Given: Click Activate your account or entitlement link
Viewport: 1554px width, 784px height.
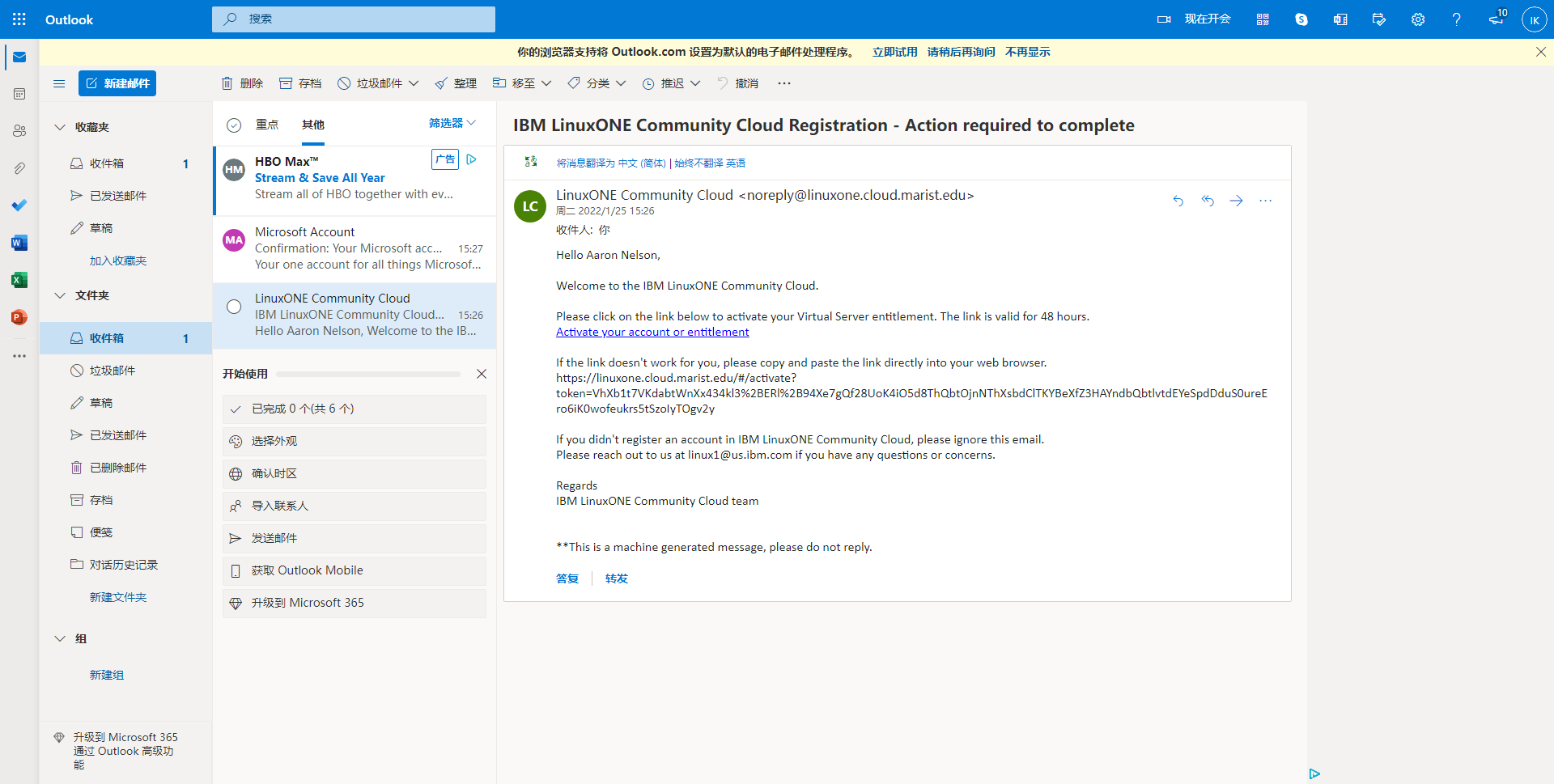Looking at the screenshot, I should pyautogui.click(x=652, y=332).
